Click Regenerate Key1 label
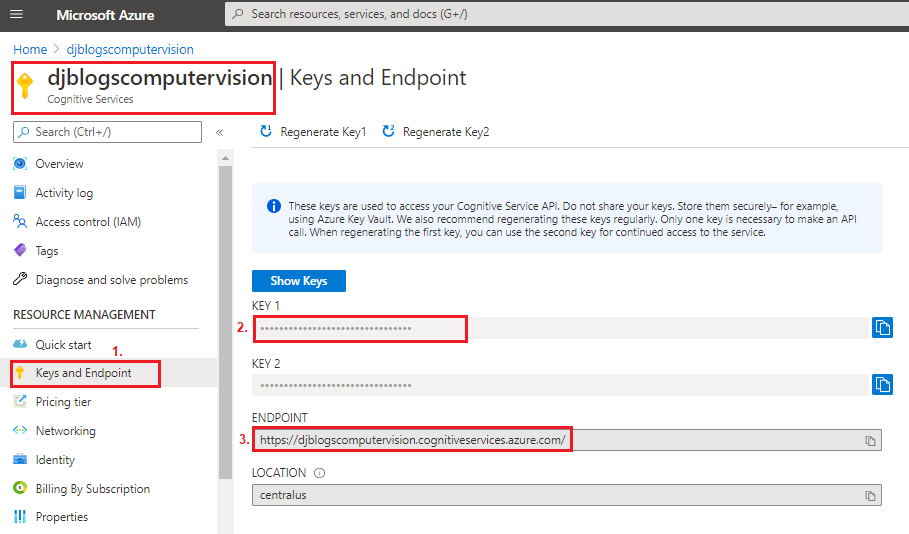Viewport: 909px width, 534px height. tap(323, 132)
